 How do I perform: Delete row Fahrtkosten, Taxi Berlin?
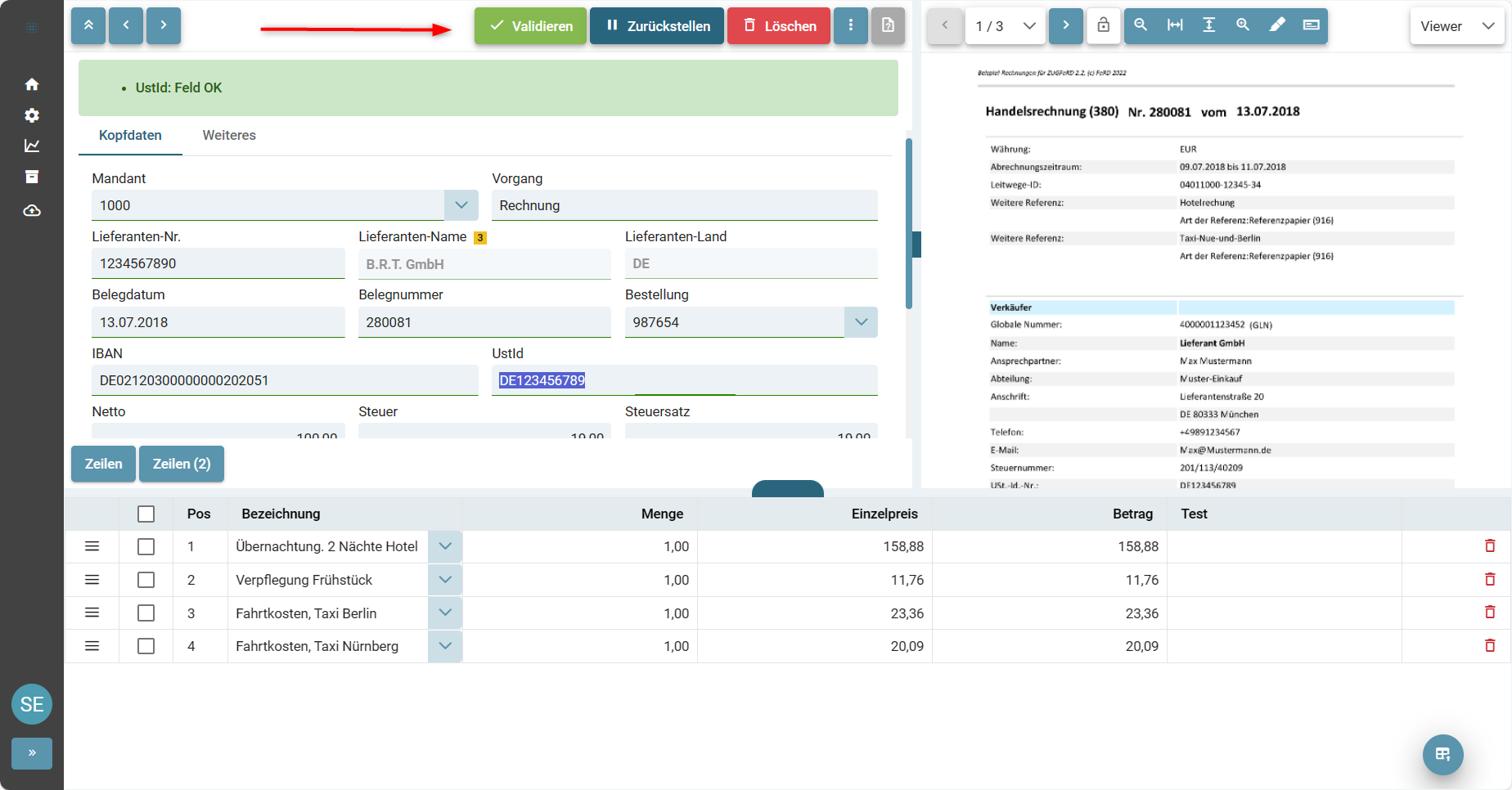coord(1490,613)
